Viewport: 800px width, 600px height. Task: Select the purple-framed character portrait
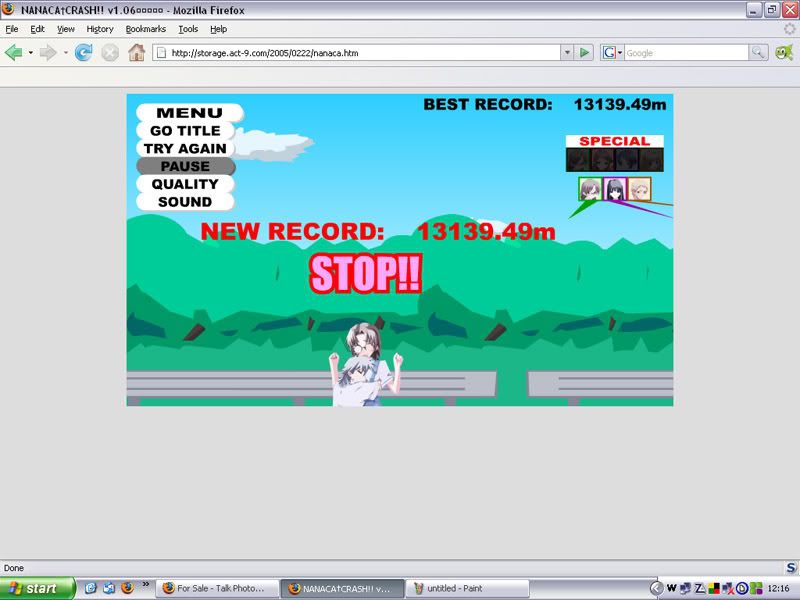pyautogui.click(x=615, y=189)
